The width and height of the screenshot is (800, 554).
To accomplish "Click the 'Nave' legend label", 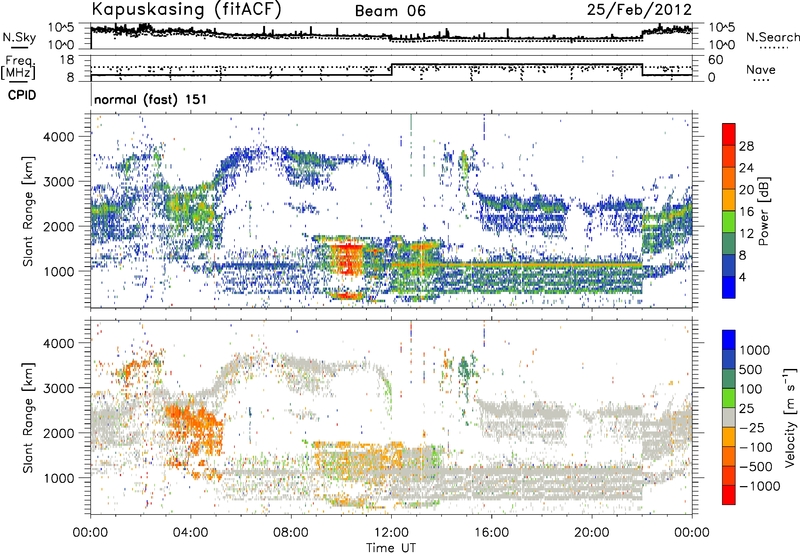I will pos(761,70).
